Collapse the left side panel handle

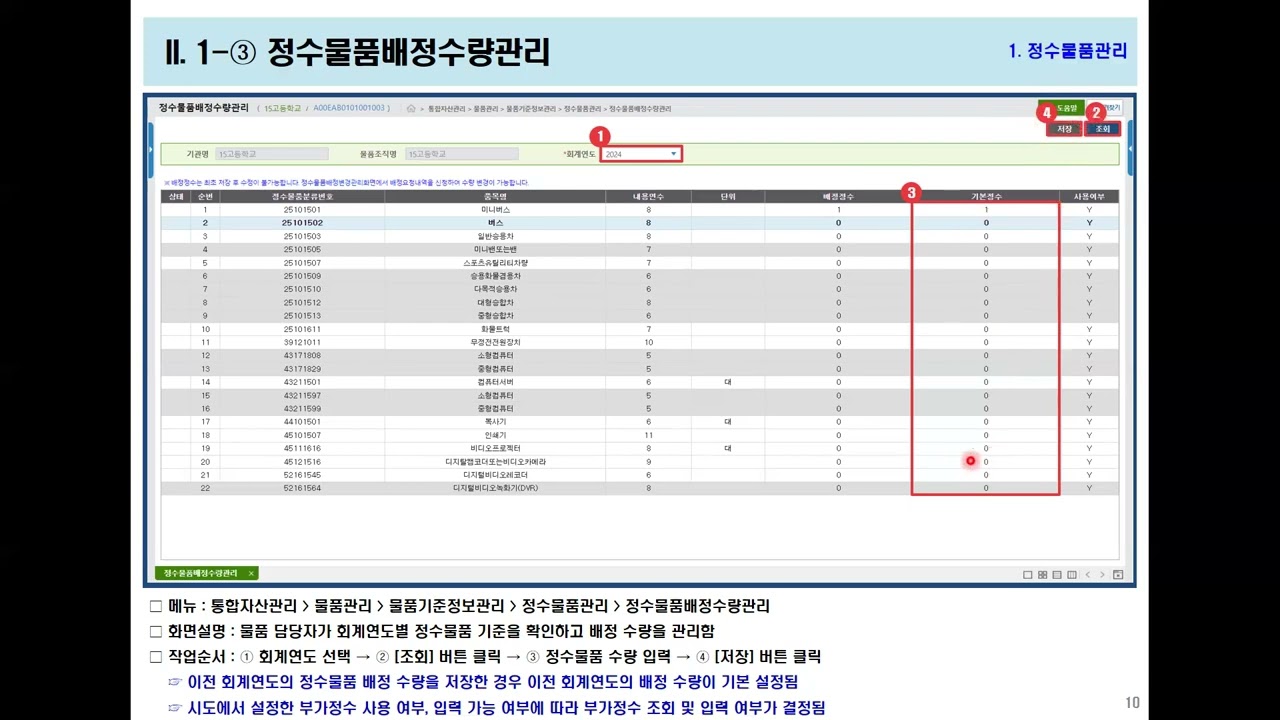tap(151, 149)
